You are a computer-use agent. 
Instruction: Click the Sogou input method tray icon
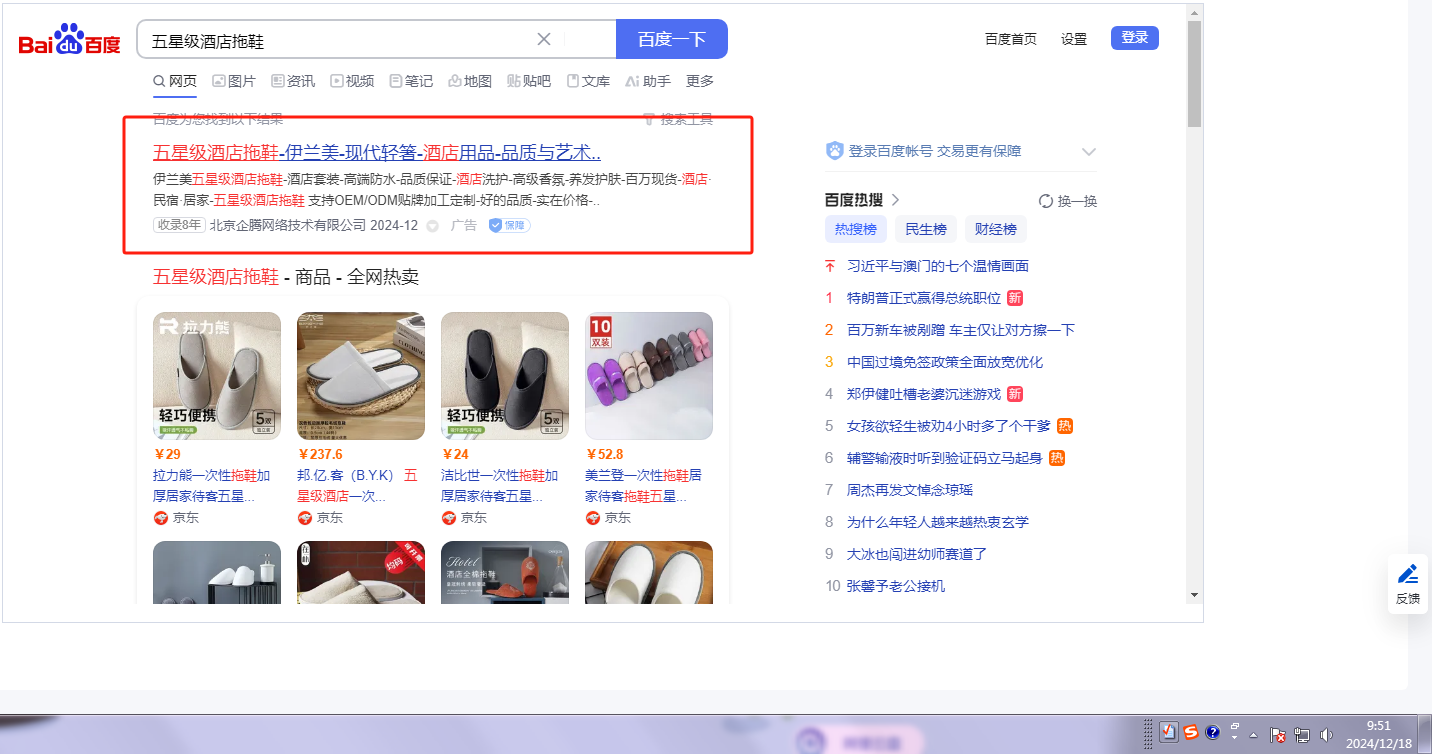click(x=1190, y=732)
